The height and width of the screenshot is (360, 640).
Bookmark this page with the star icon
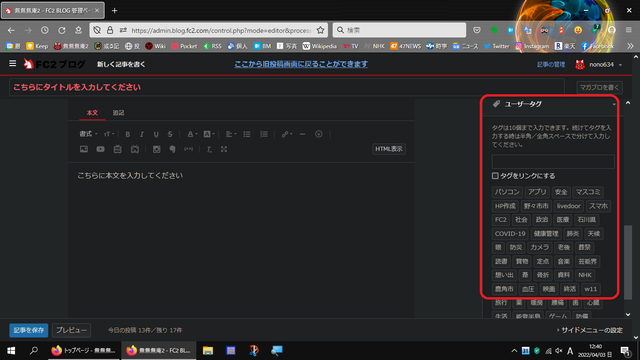320,30
